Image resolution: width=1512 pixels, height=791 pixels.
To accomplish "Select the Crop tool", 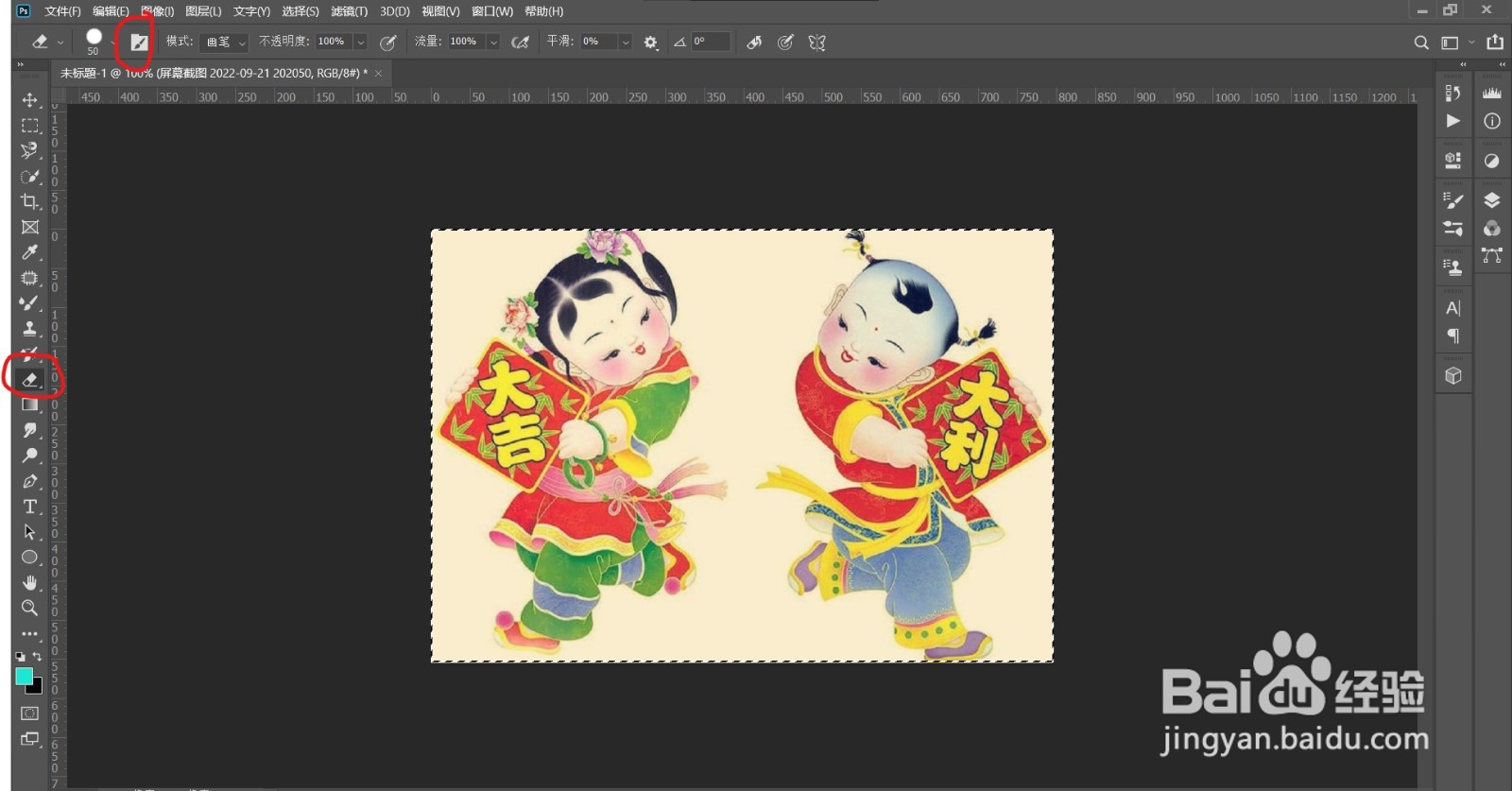I will (x=30, y=201).
